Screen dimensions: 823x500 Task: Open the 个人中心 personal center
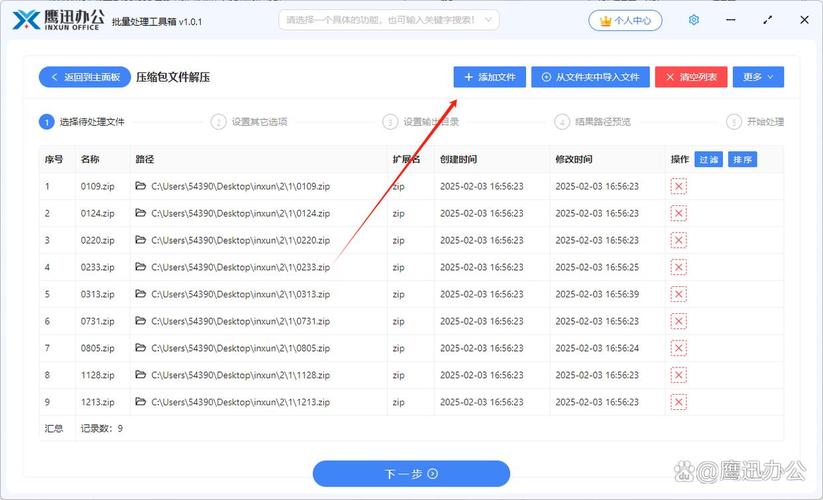(x=625, y=20)
